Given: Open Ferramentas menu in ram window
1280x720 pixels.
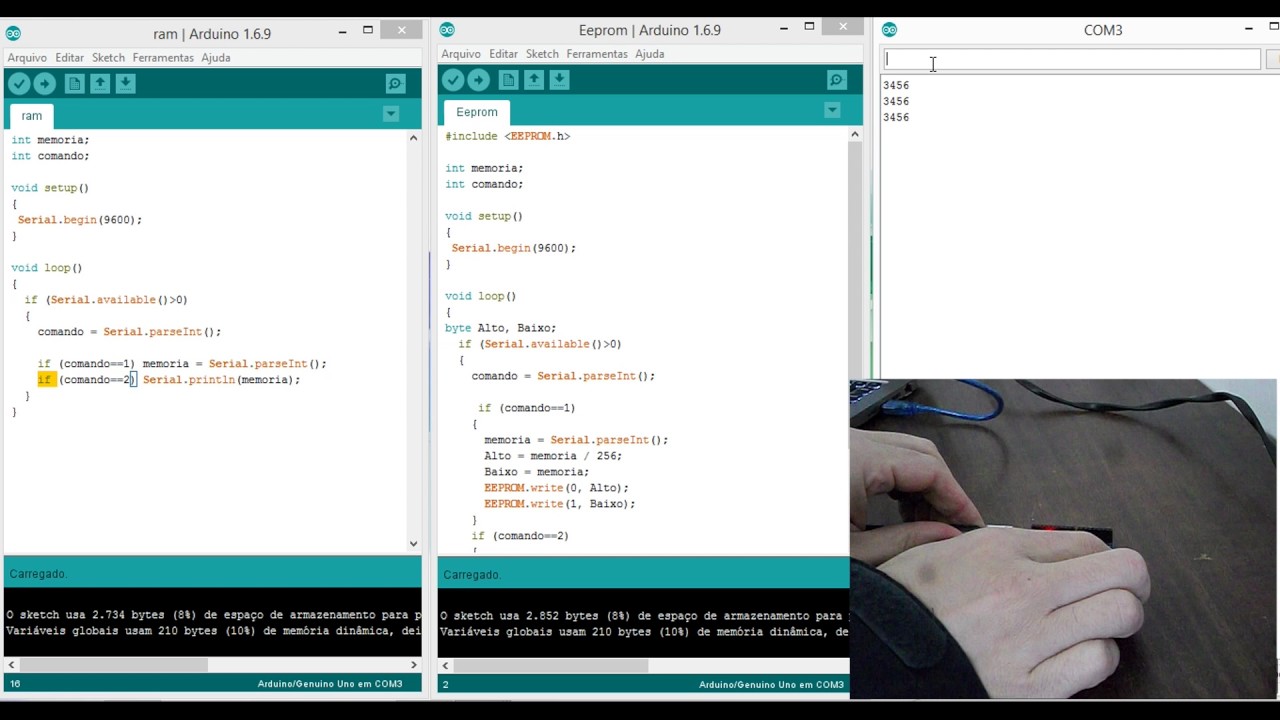Looking at the screenshot, I should (163, 58).
